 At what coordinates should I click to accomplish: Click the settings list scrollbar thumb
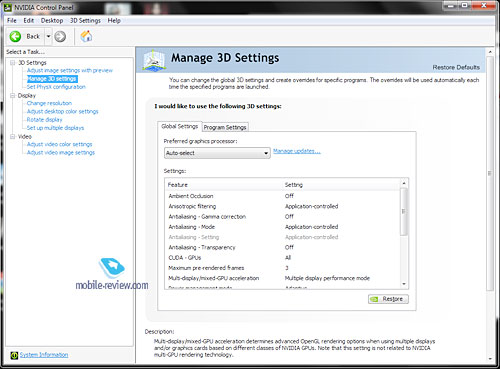tap(404, 212)
